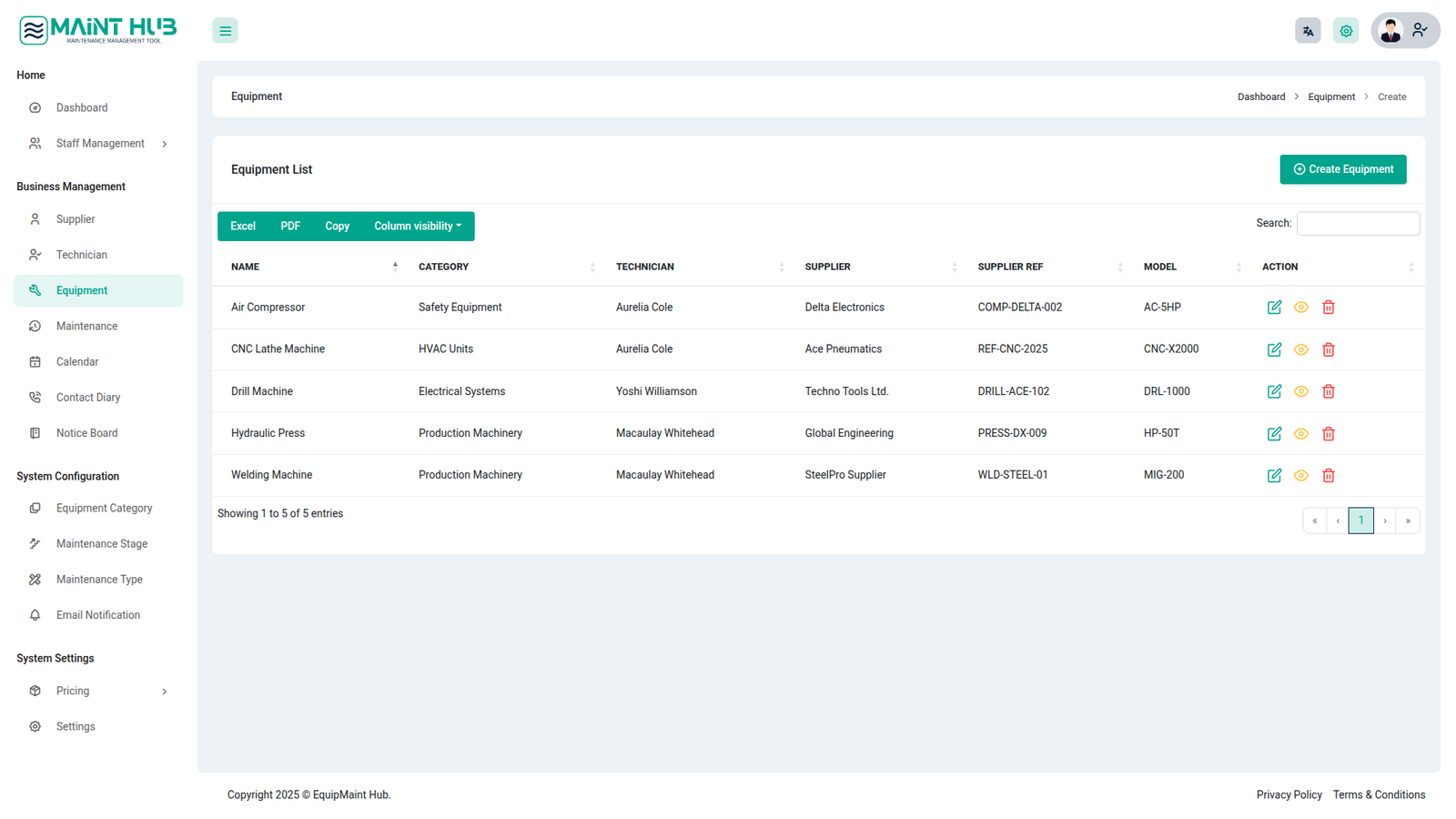Image resolution: width=1456 pixels, height=819 pixels.
Task: Delete the Welding Machine record
Action: click(1328, 476)
